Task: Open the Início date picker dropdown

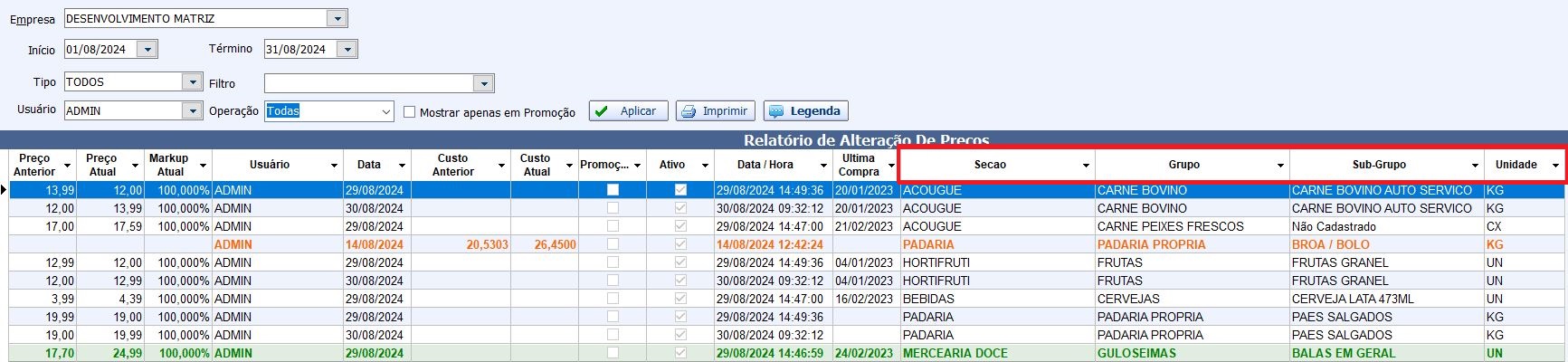Action: tap(147, 50)
